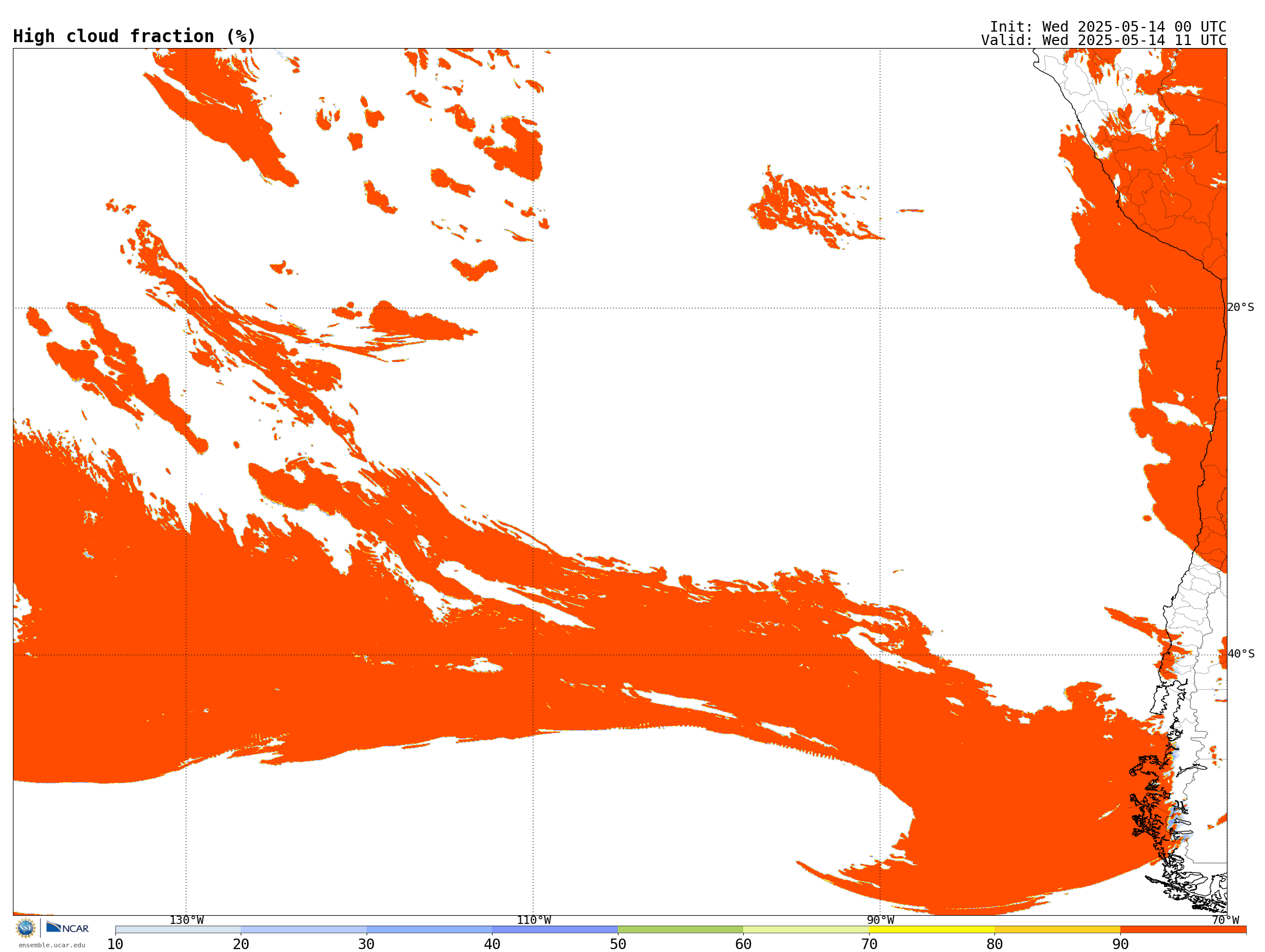Click the 'Valid: Wed 2025-05-14 11 UTC' line
Viewport: 1265px width, 952px height.
point(1104,40)
